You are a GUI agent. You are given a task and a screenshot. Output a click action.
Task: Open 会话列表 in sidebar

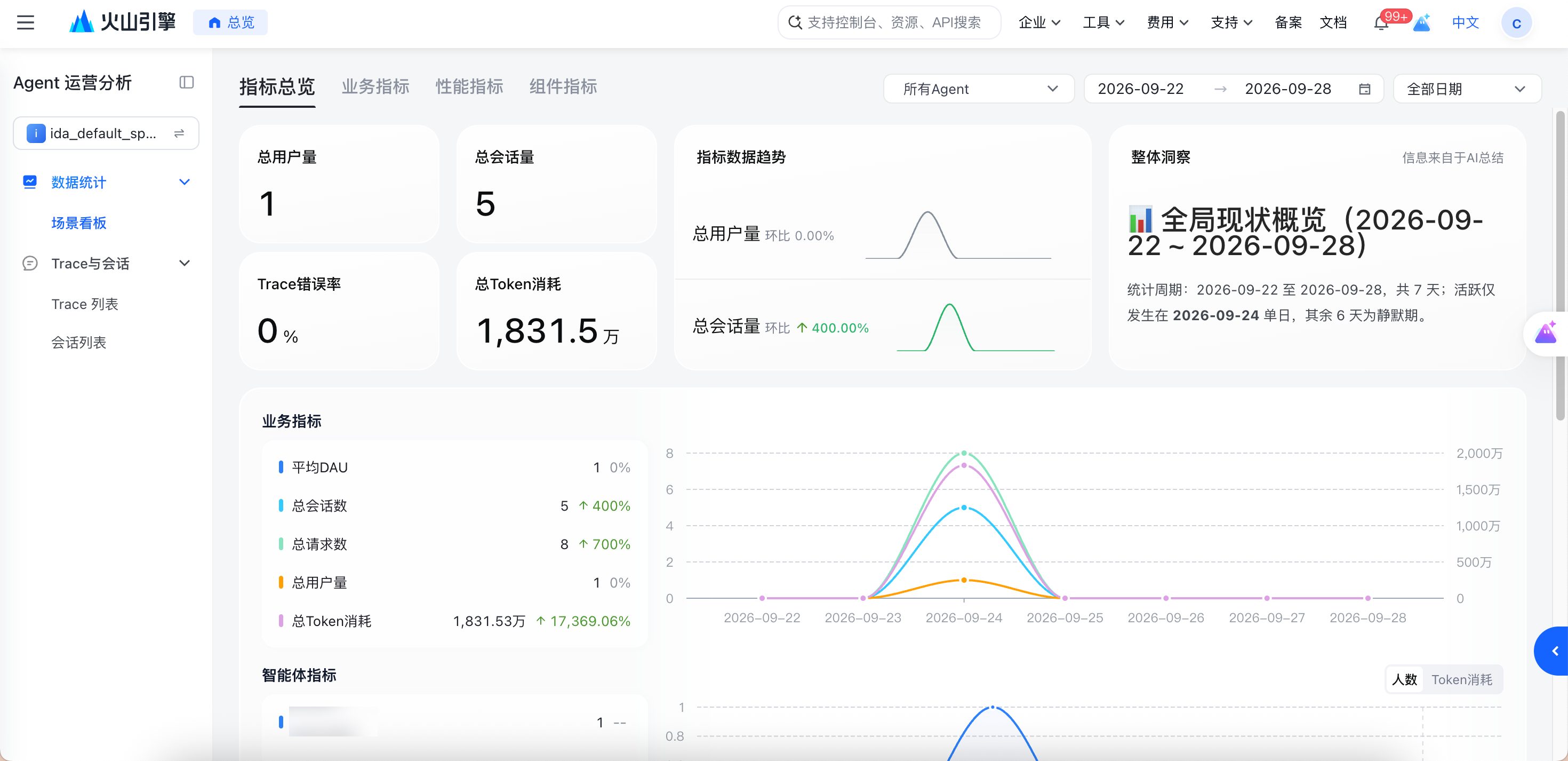[x=78, y=343]
